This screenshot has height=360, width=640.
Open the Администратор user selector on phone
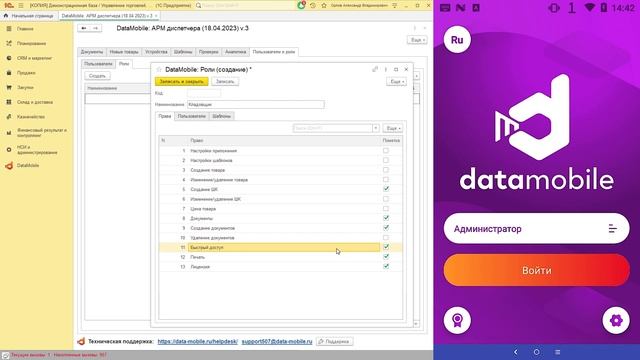tap(536, 229)
